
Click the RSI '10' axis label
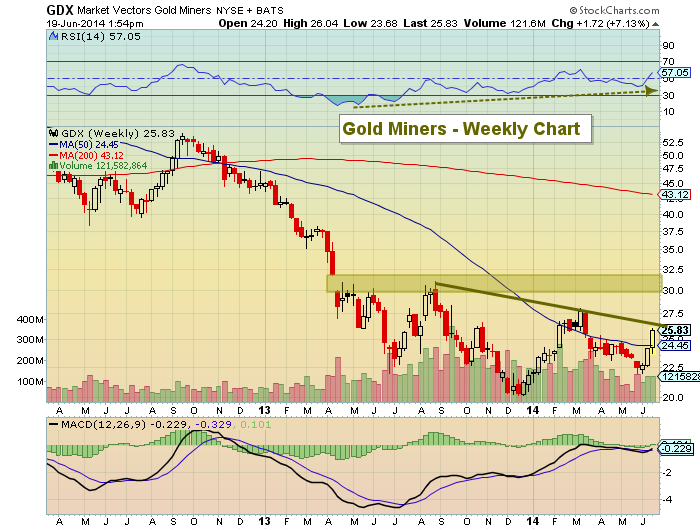(668, 112)
